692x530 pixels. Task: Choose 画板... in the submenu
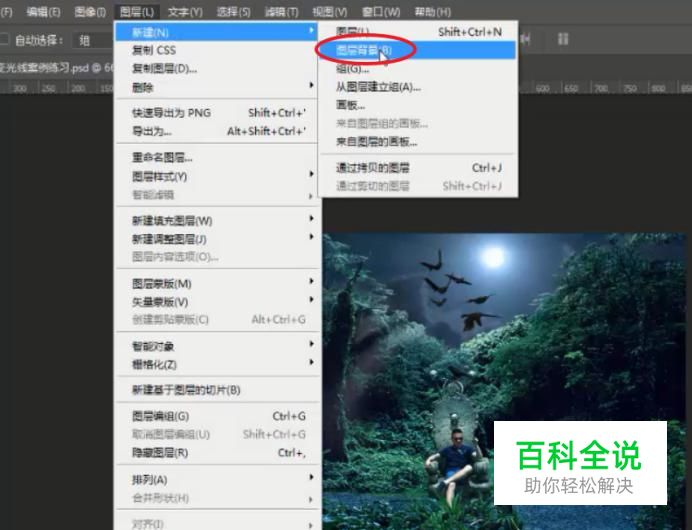click(x=417, y=105)
